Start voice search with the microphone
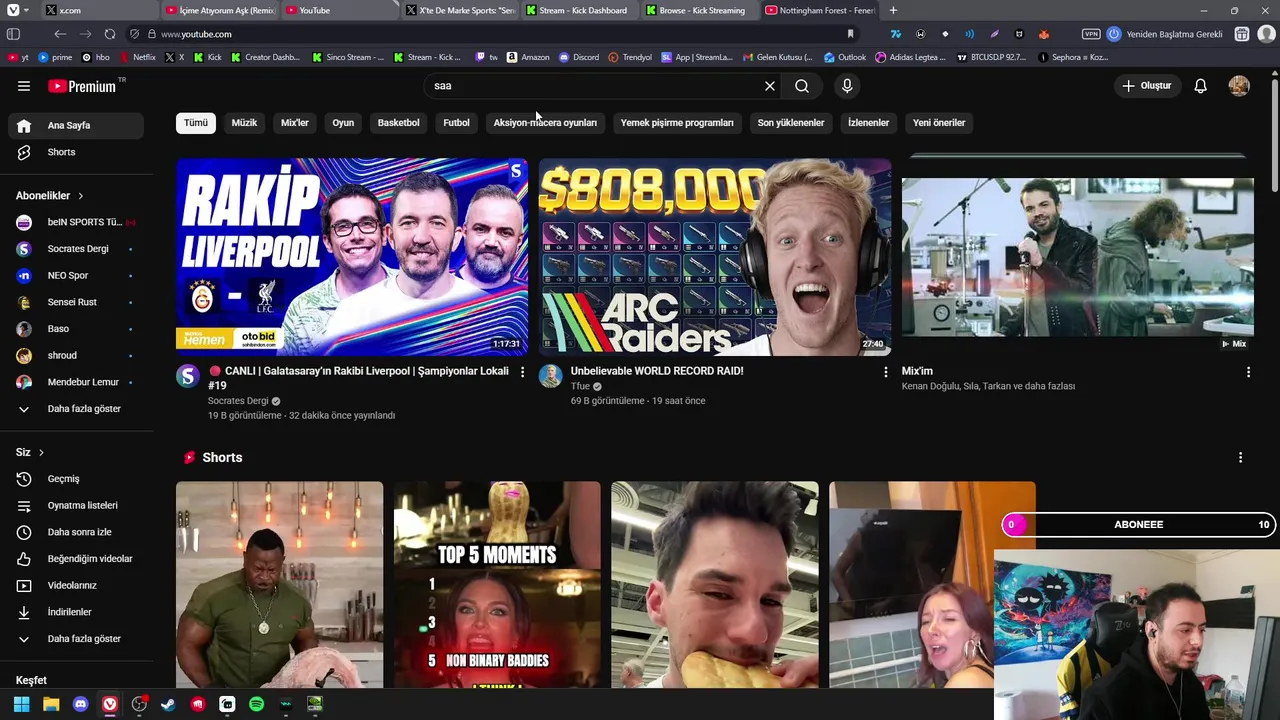Image resolution: width=1280 pixels, height=720 pixels. pyautogui.click(x=847, y=86)
